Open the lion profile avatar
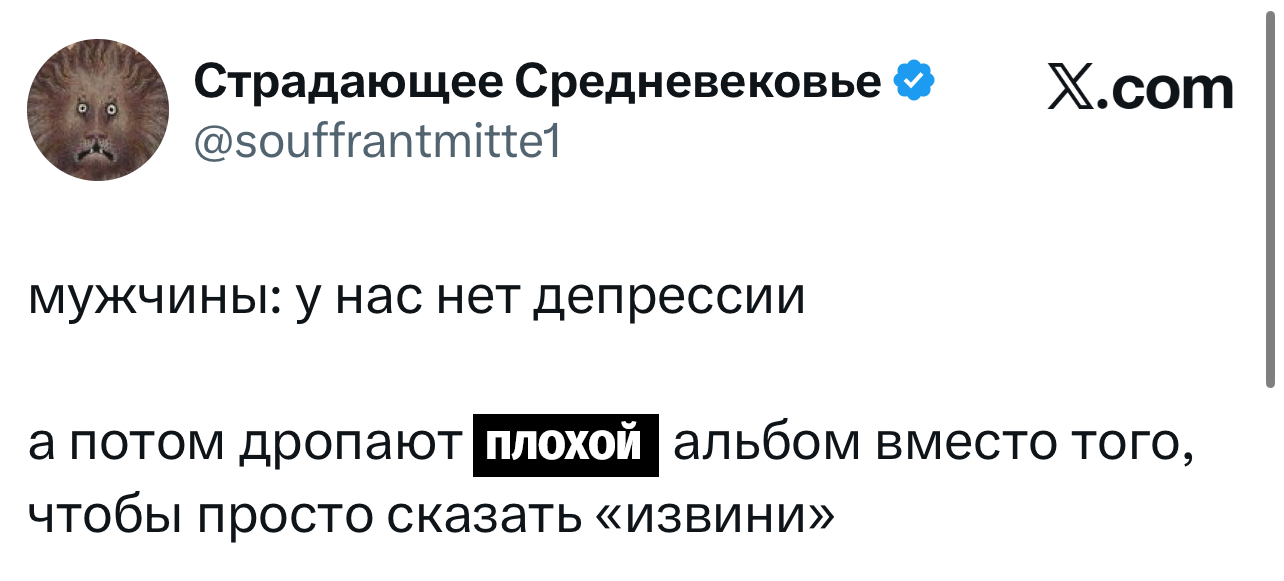Screen dimensions: 1284x581 click(x=98, y=113)
